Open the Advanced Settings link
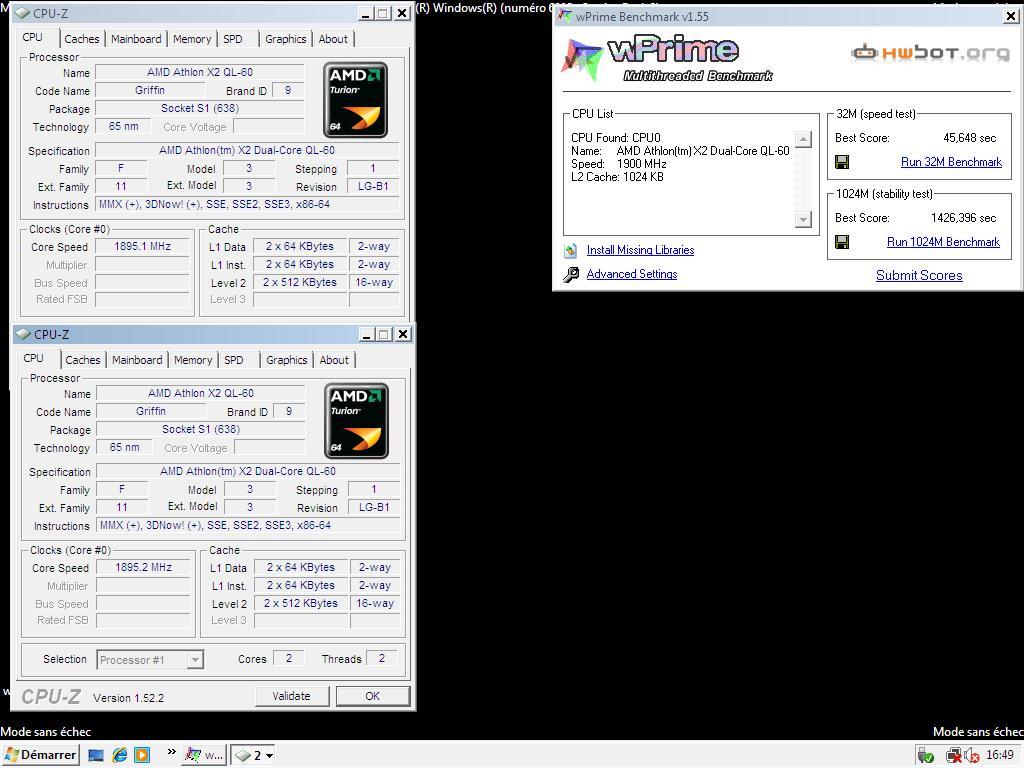1024x768 pixels. [632, 274]
